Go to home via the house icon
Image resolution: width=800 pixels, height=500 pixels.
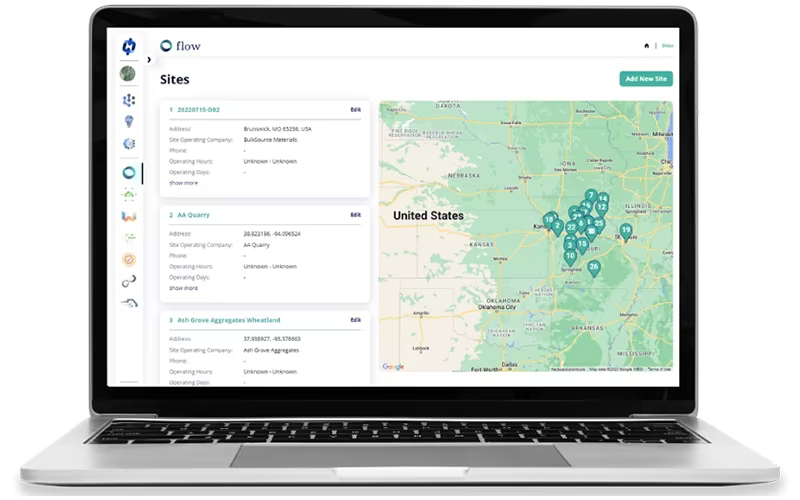646,46
